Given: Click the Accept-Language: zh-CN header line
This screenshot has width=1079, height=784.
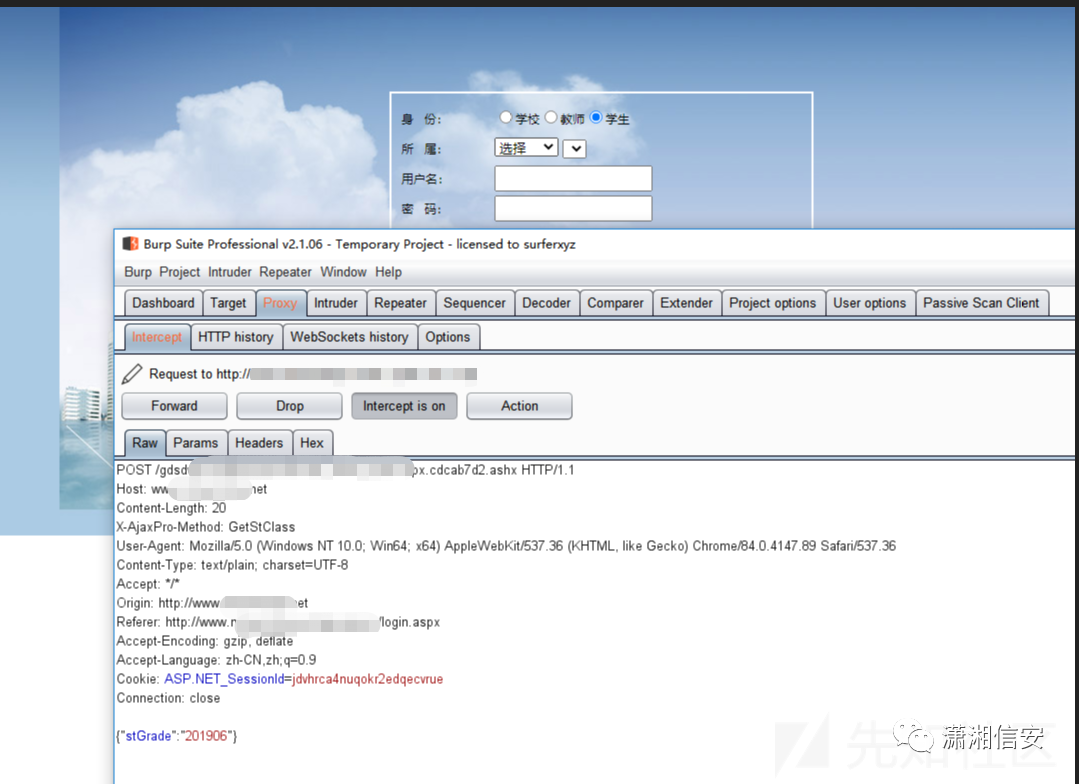Looking at the screenshot, I should click(x=217, y=659).
